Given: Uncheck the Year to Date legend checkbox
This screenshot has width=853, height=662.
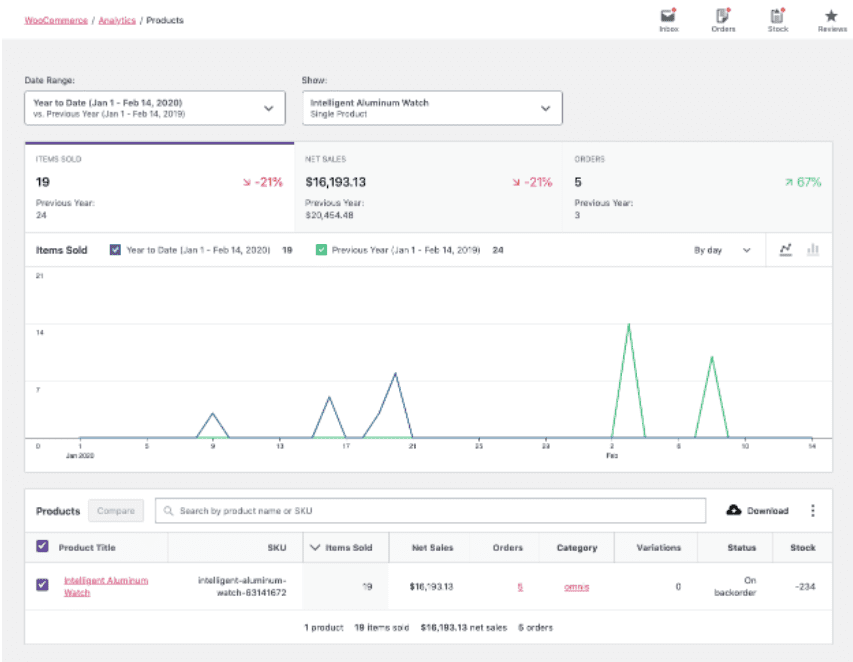Looking at the screenshot, I should [113, 249].
